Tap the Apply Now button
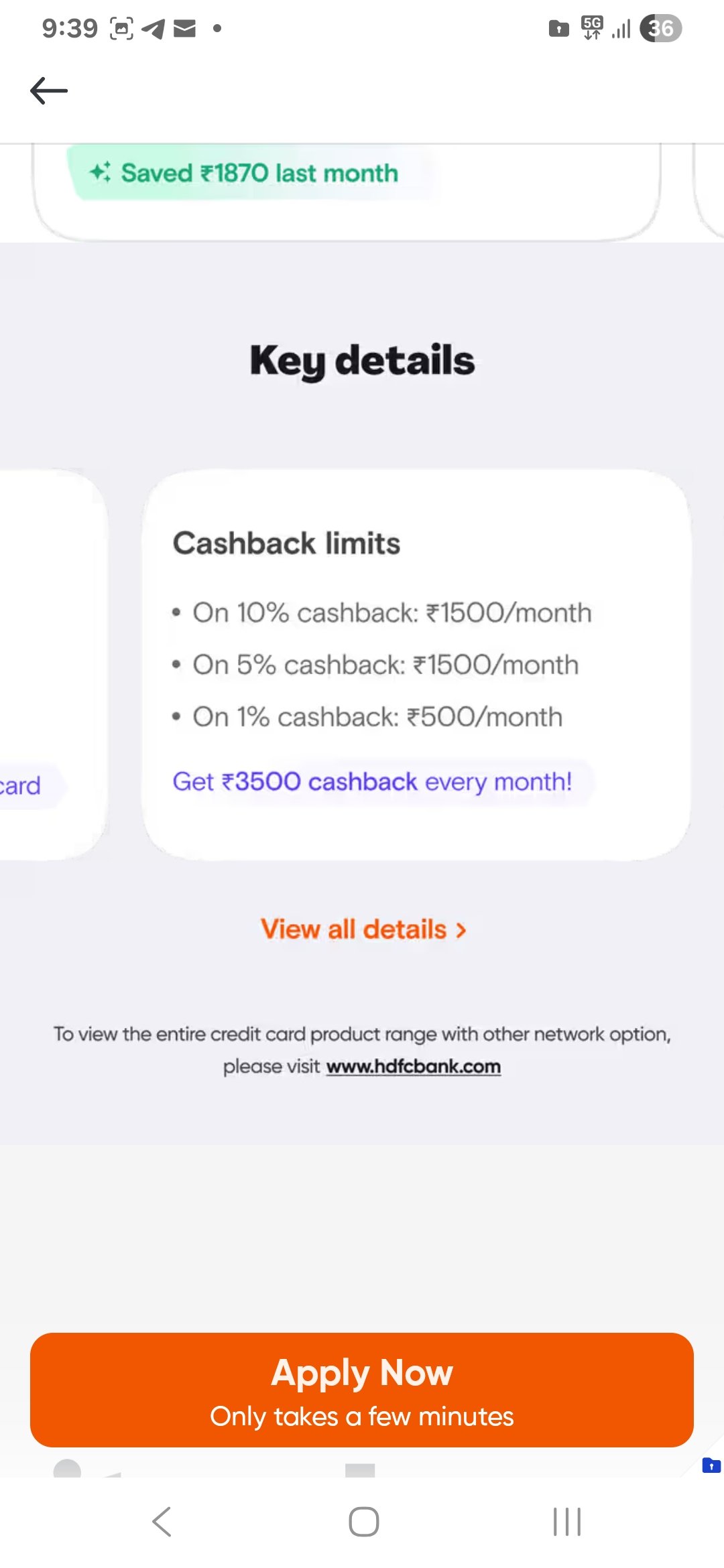The height and width of the screenshot is (1568, 724). 362,1390
